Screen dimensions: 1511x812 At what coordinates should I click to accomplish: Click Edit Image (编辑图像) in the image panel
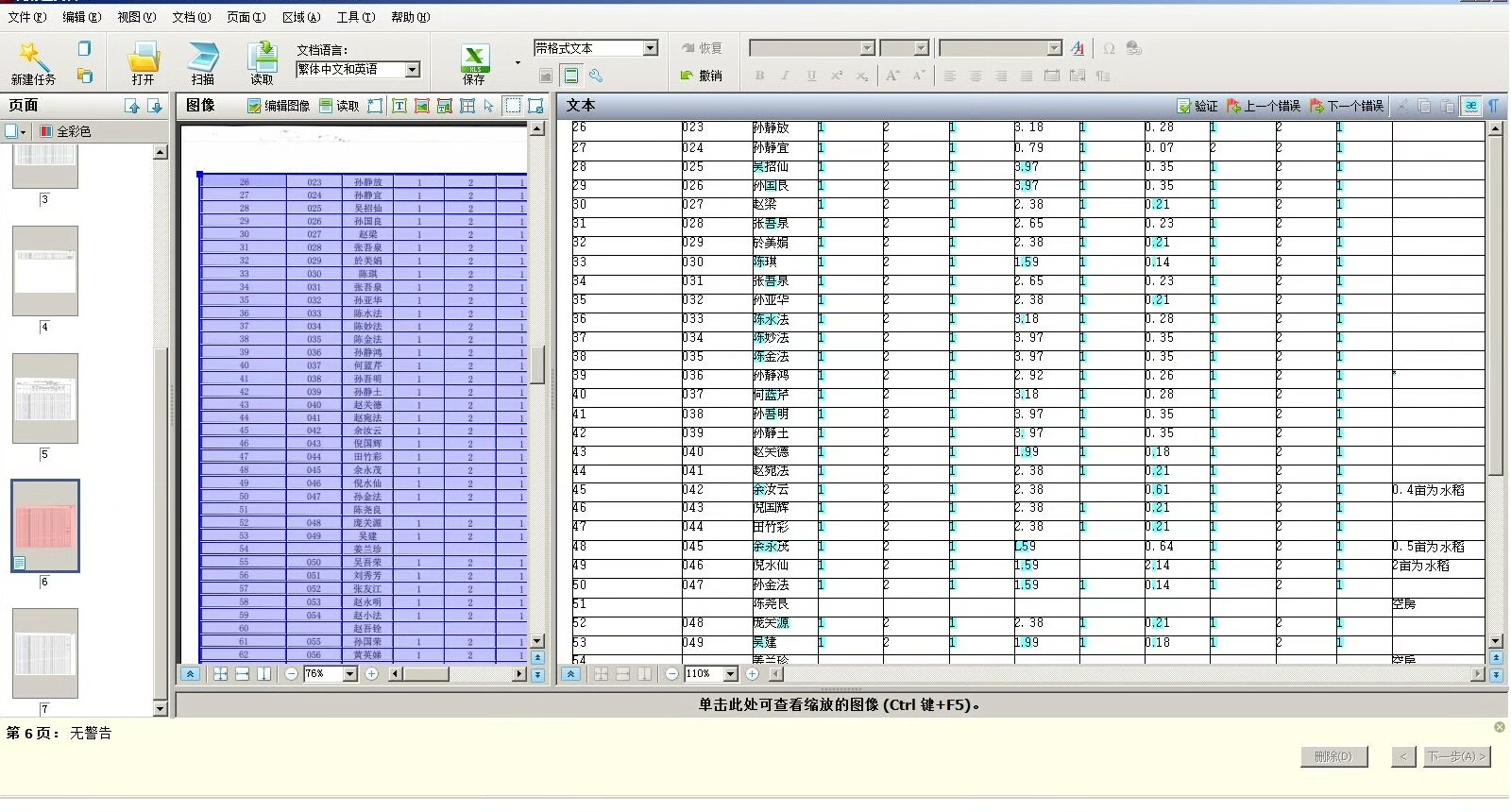[x=279, y=106]
